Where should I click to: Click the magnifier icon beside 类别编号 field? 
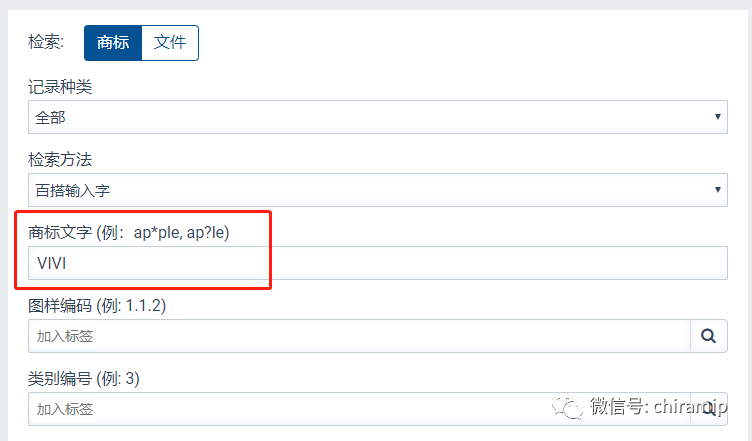coord(708,408)
